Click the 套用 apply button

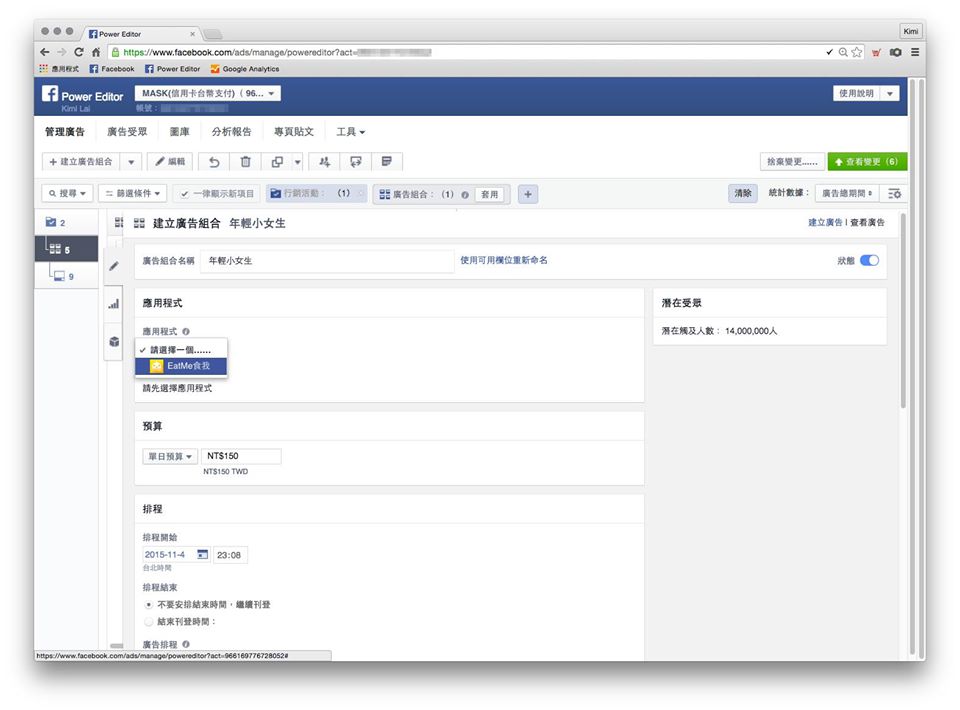[489, 195]
